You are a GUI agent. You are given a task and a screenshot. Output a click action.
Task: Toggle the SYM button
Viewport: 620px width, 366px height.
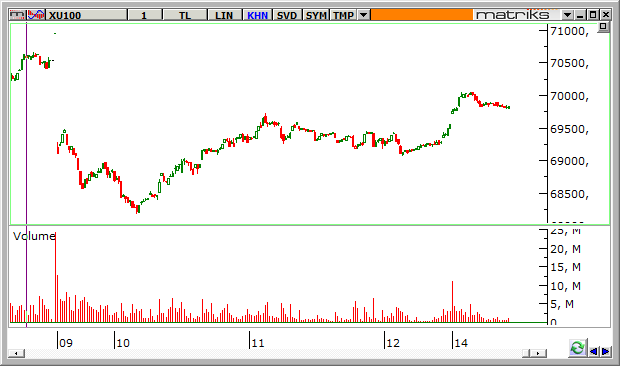click(x=316, y=15)
